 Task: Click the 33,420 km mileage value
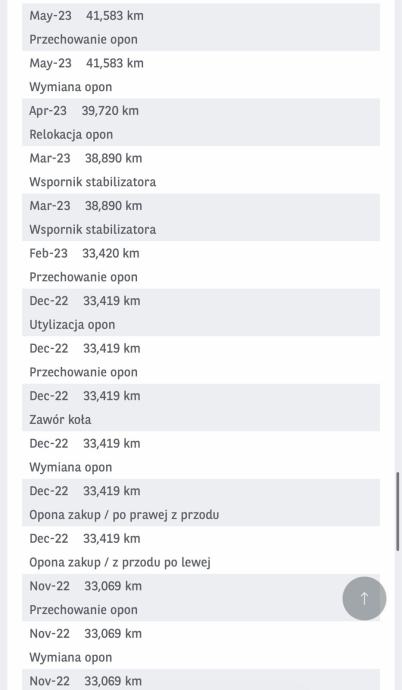(x=111, y=253)
